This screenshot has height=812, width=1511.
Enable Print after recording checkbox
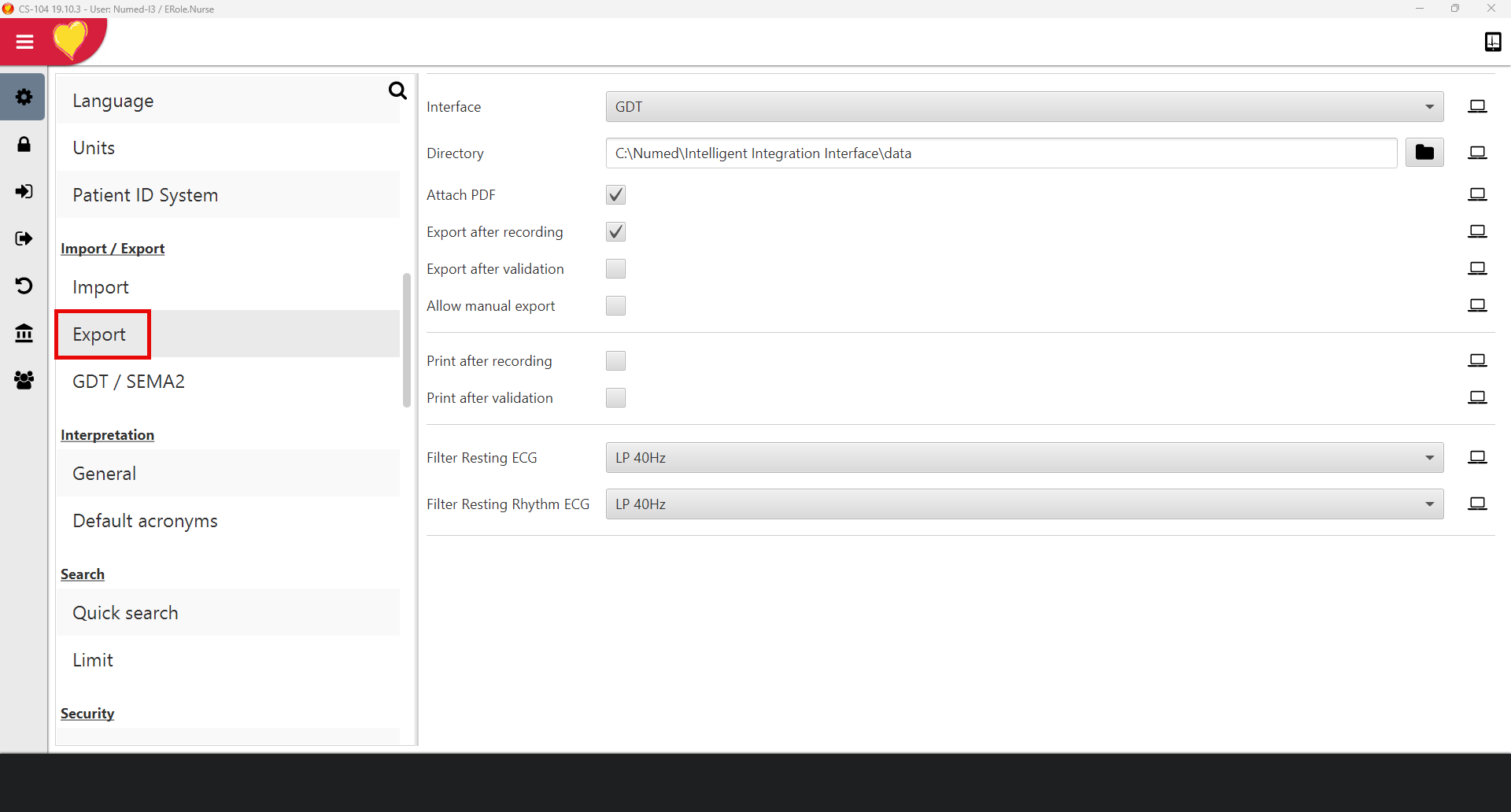(615, 361)
